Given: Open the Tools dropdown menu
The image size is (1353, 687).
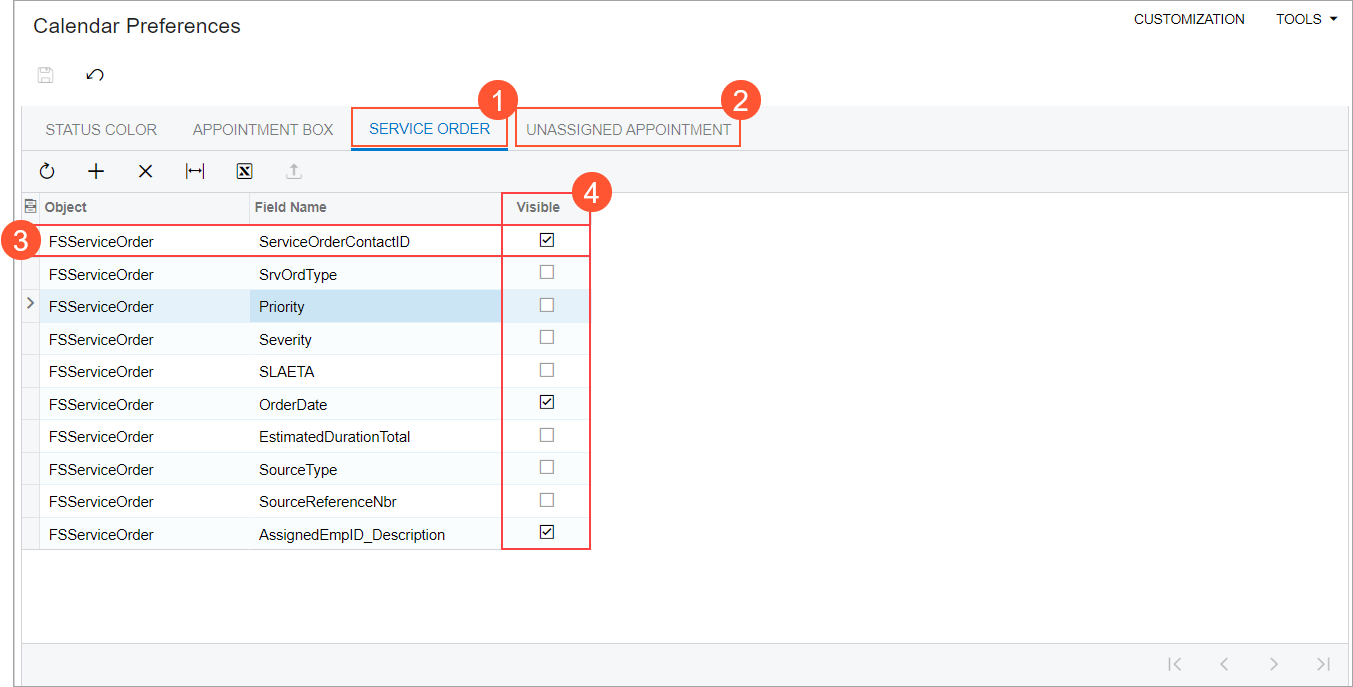Looking at the screenshot, I should pos(1306,19).
